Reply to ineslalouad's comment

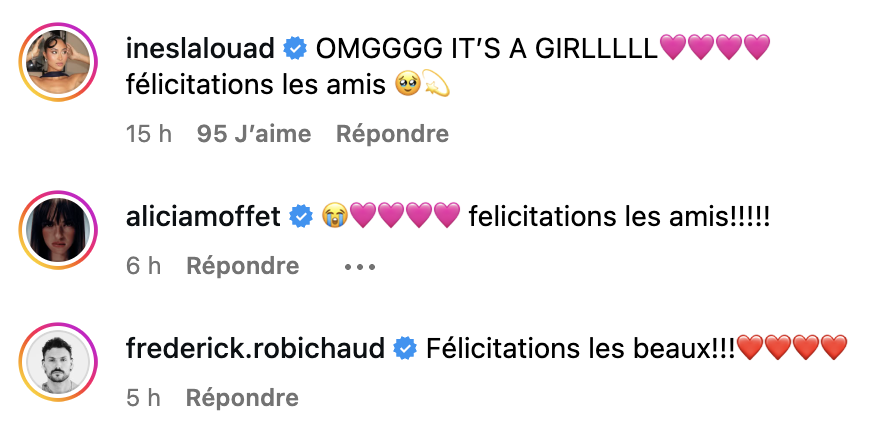(392, 133)
